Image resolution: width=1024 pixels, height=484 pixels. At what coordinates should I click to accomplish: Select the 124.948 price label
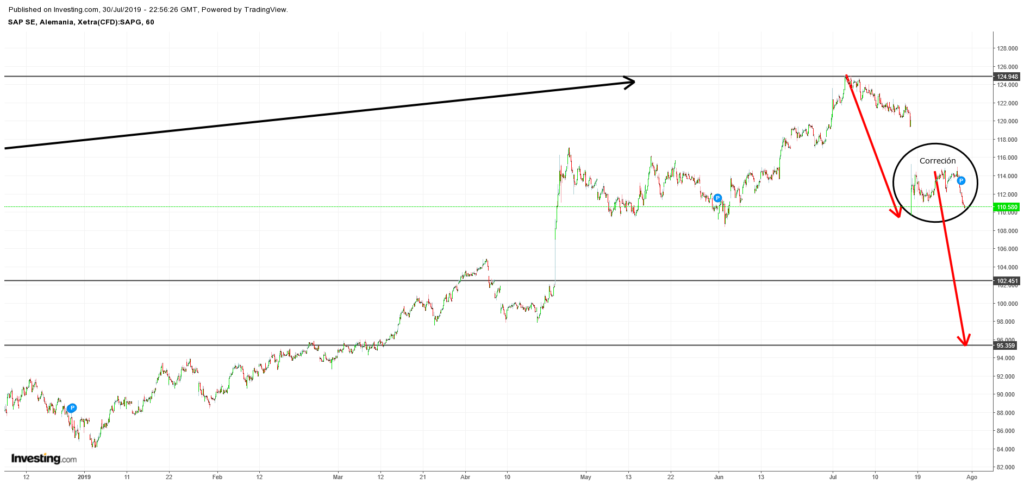point(1007,77)
